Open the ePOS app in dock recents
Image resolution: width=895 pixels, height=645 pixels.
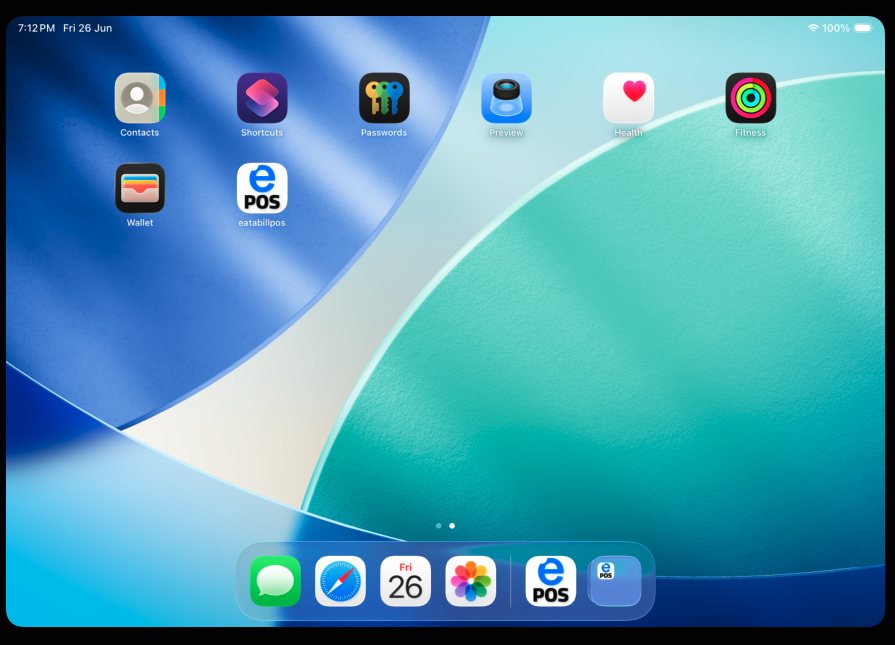tap(550, 581)
